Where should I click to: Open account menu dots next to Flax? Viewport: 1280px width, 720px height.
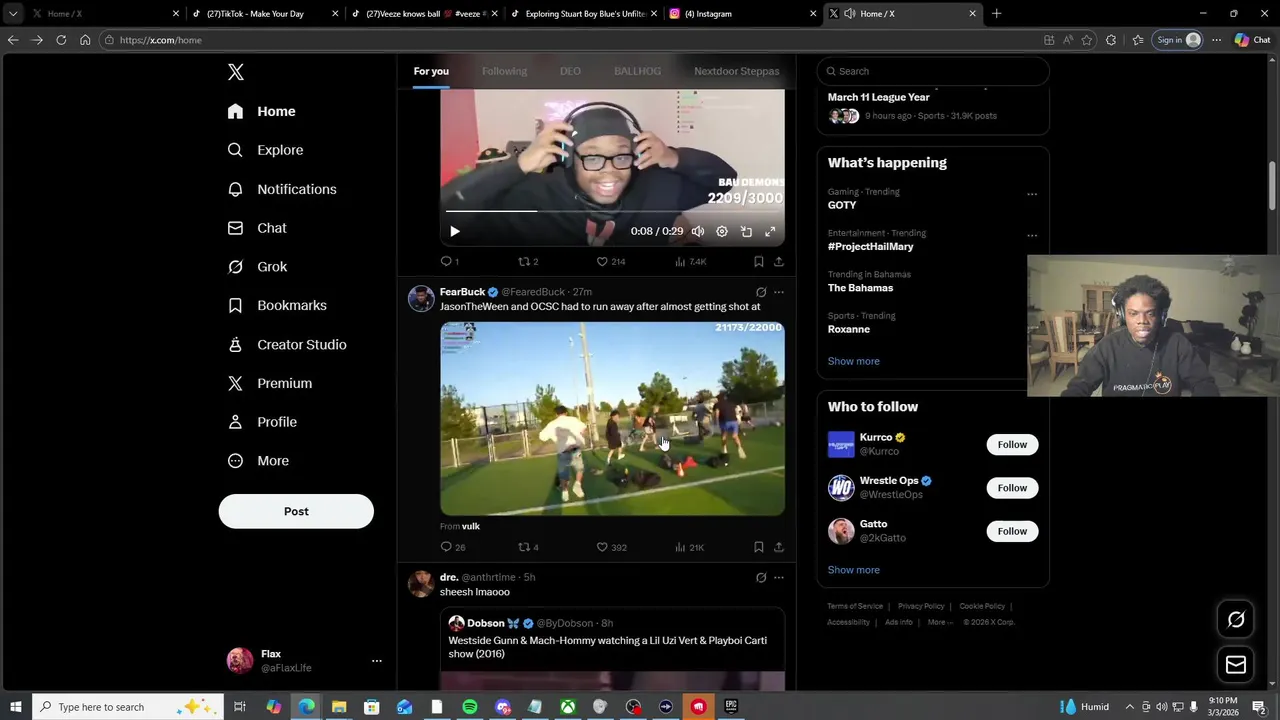pos(376,661)
